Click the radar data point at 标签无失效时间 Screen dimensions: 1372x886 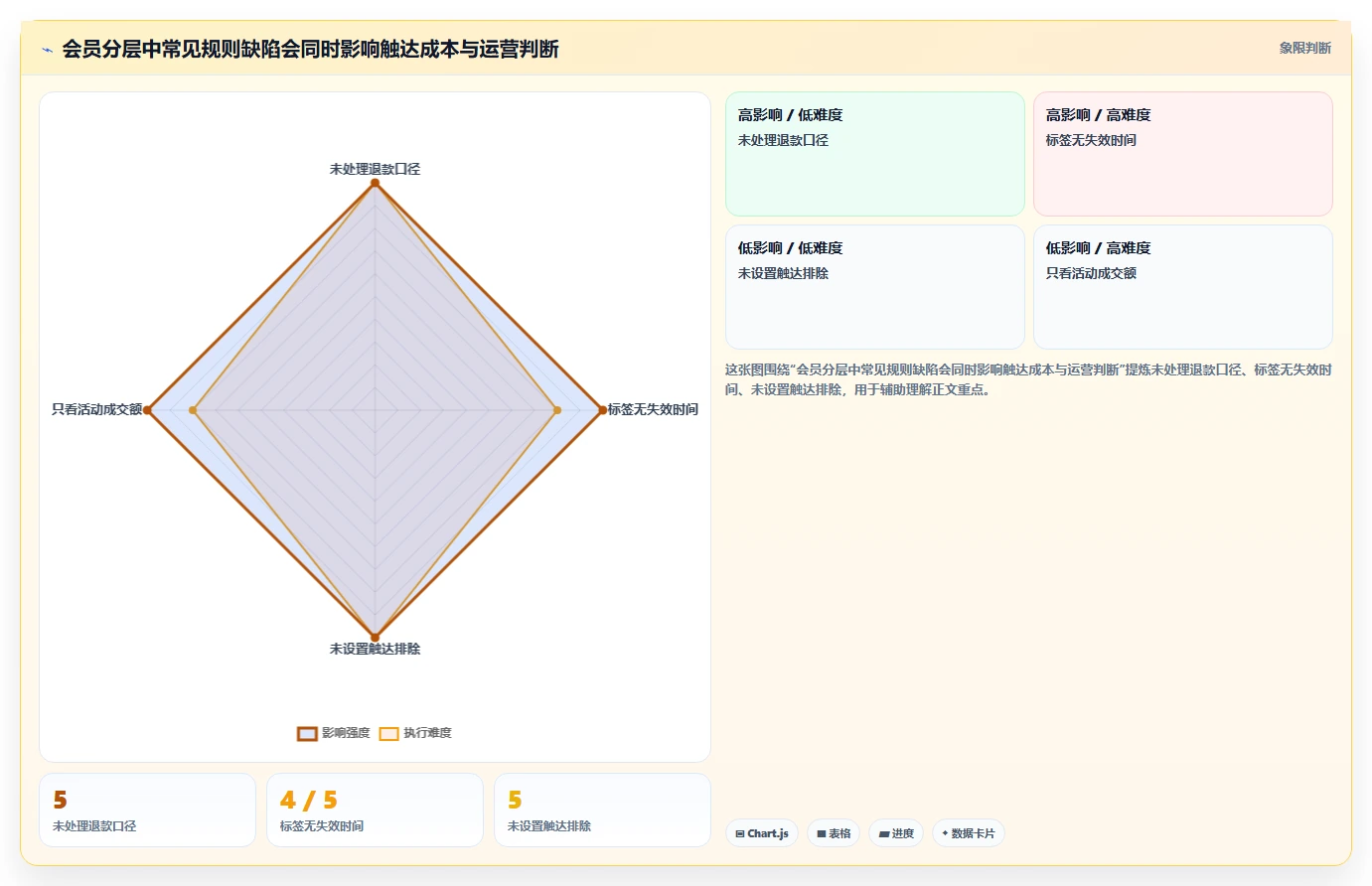click(x=602, y=410)
